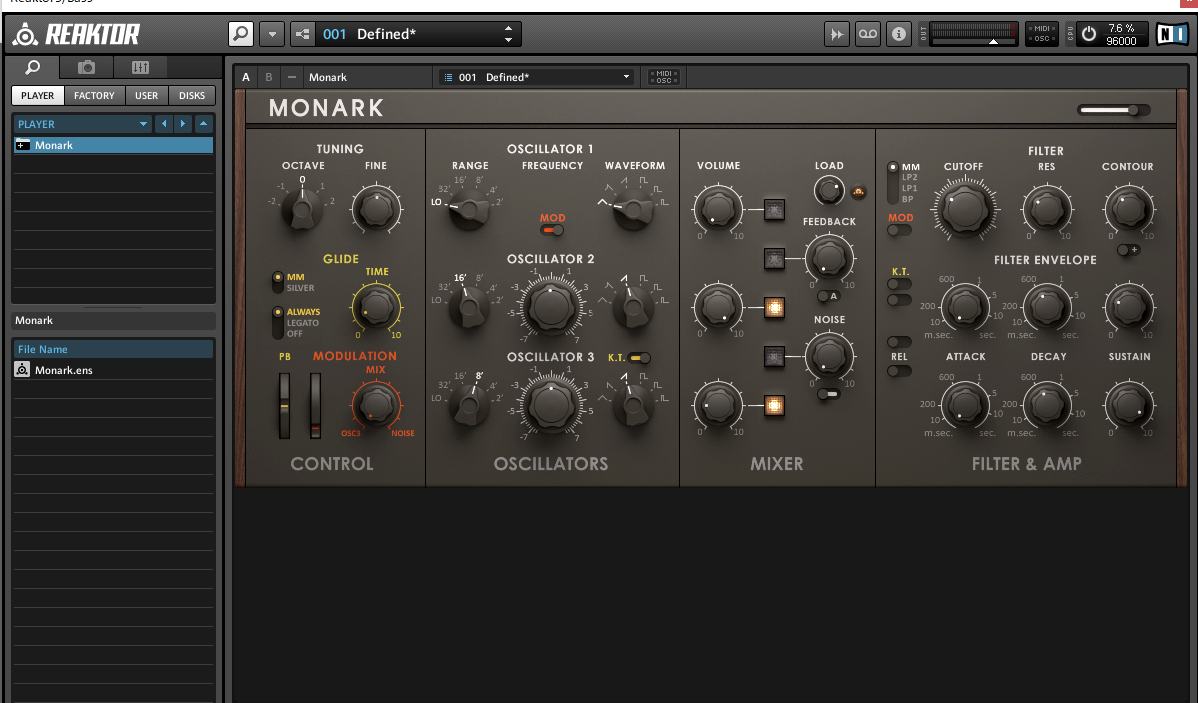
Task: Click the search magnifier button in the top toolbar
Action: (241, 34)
